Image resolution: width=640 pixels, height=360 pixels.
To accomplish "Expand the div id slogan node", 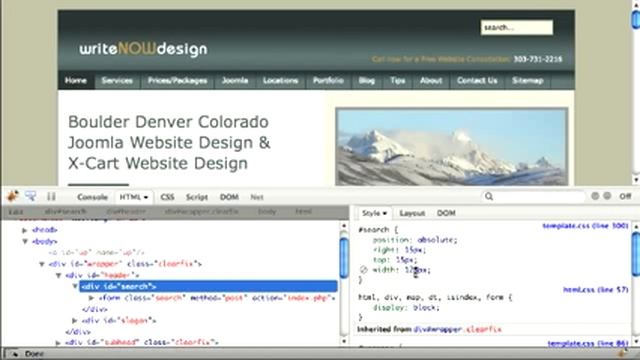I will pyautogui.click(x=75, y=320).
